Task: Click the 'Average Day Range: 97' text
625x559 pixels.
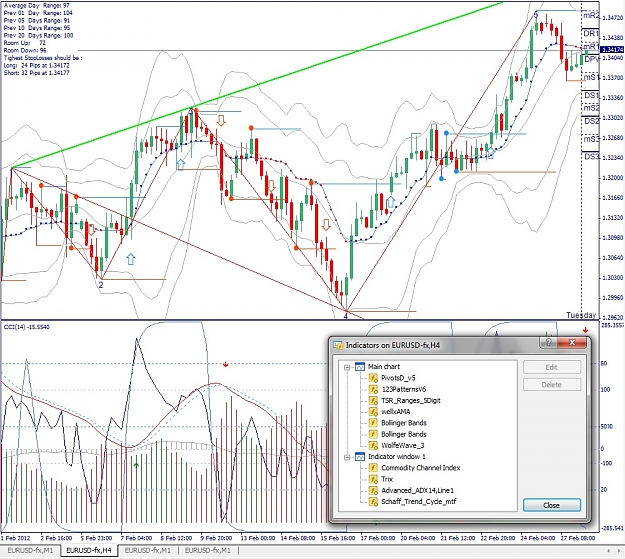Action: coord(36,6)
